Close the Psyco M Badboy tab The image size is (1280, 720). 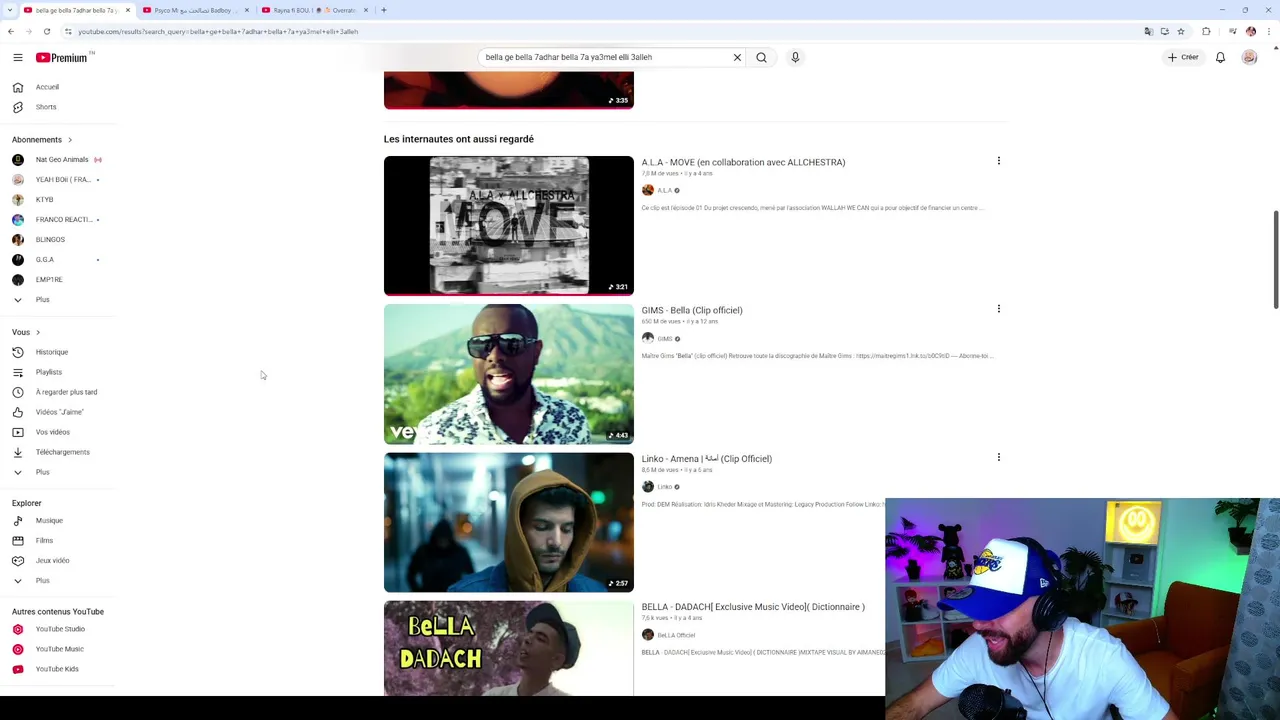point(247,10)
